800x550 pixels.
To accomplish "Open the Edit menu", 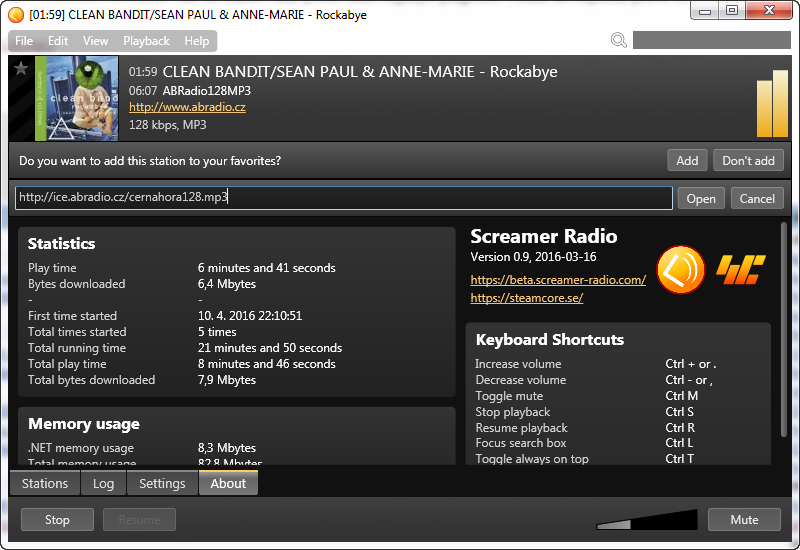I will 58,41.
